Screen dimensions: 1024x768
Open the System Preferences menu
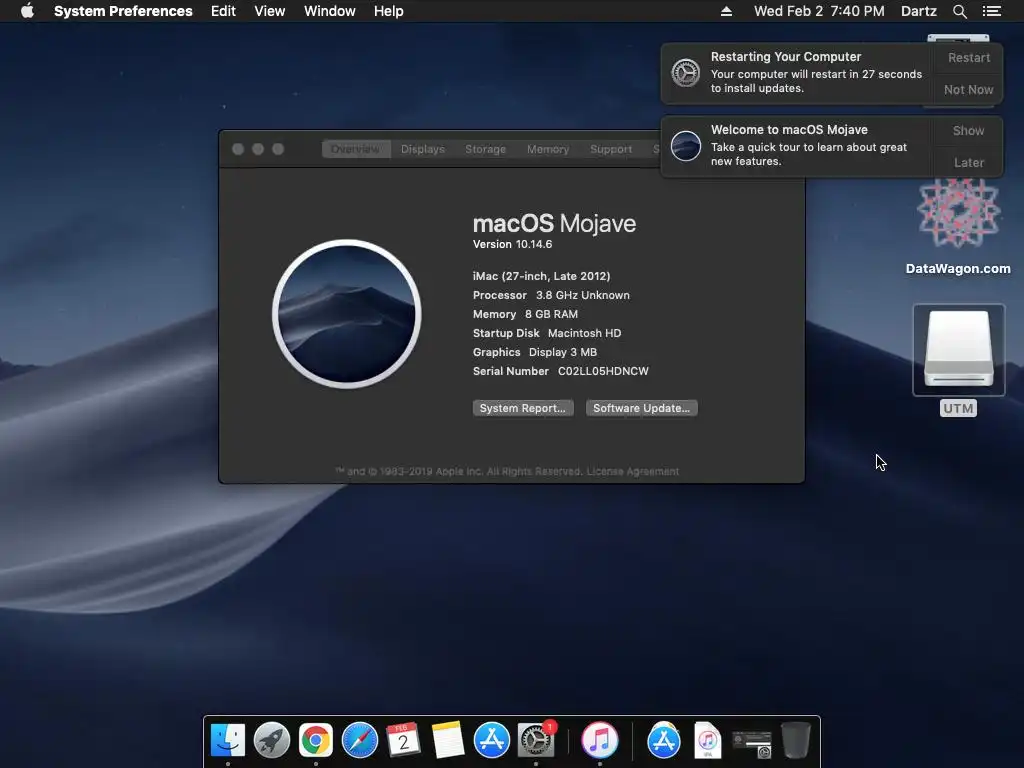click(123, 11)
